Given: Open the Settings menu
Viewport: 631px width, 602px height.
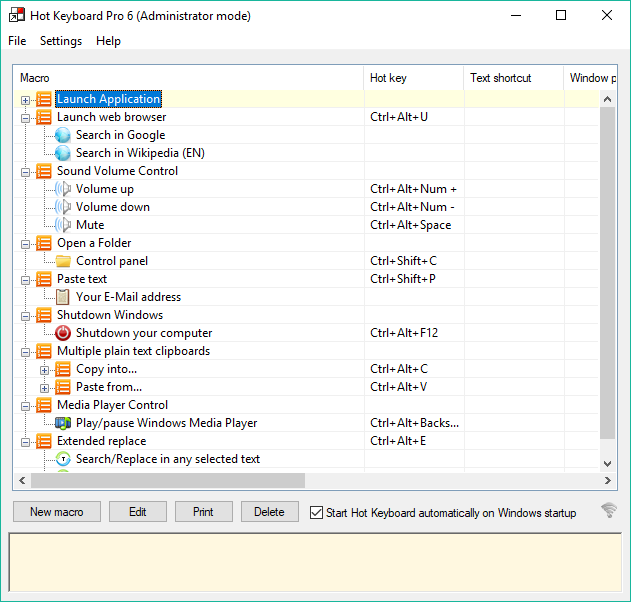Looking at the screenshot, I should click(61, 41).
